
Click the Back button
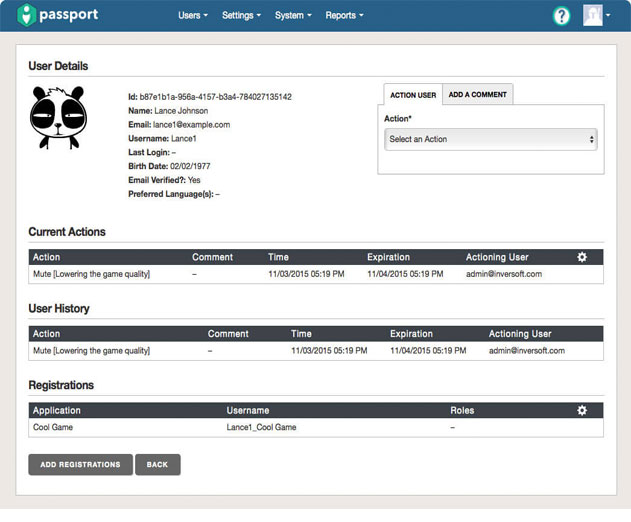coord(157,464)
